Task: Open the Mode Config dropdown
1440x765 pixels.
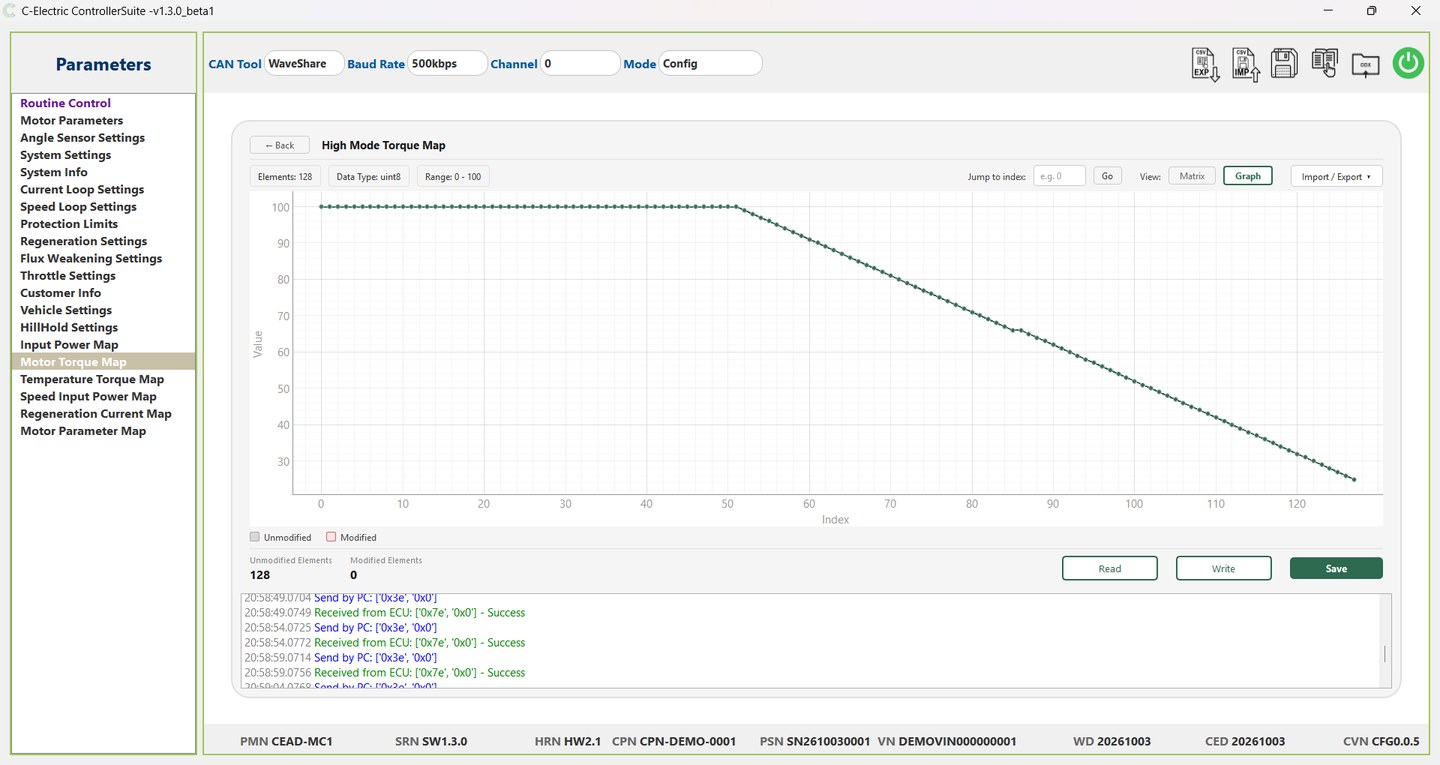Action: point(710,63)
